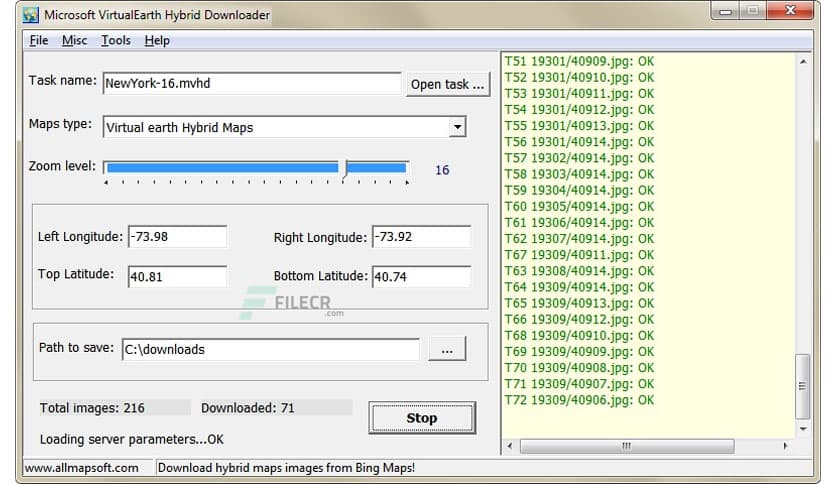836x484 pixels.
Task: Click the application icon in title bar
Action: click(31, 14)
